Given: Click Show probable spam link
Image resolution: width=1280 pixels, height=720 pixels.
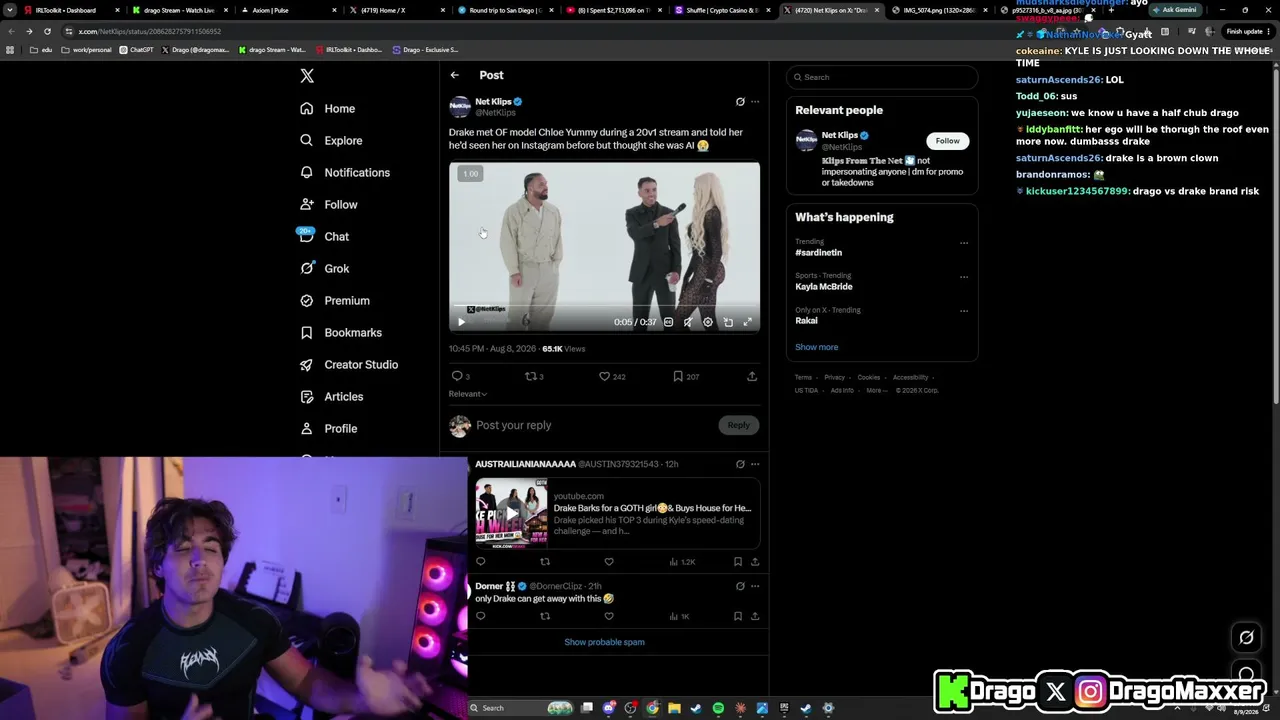Looking at the screenshot, I should (x=604, y=642).
